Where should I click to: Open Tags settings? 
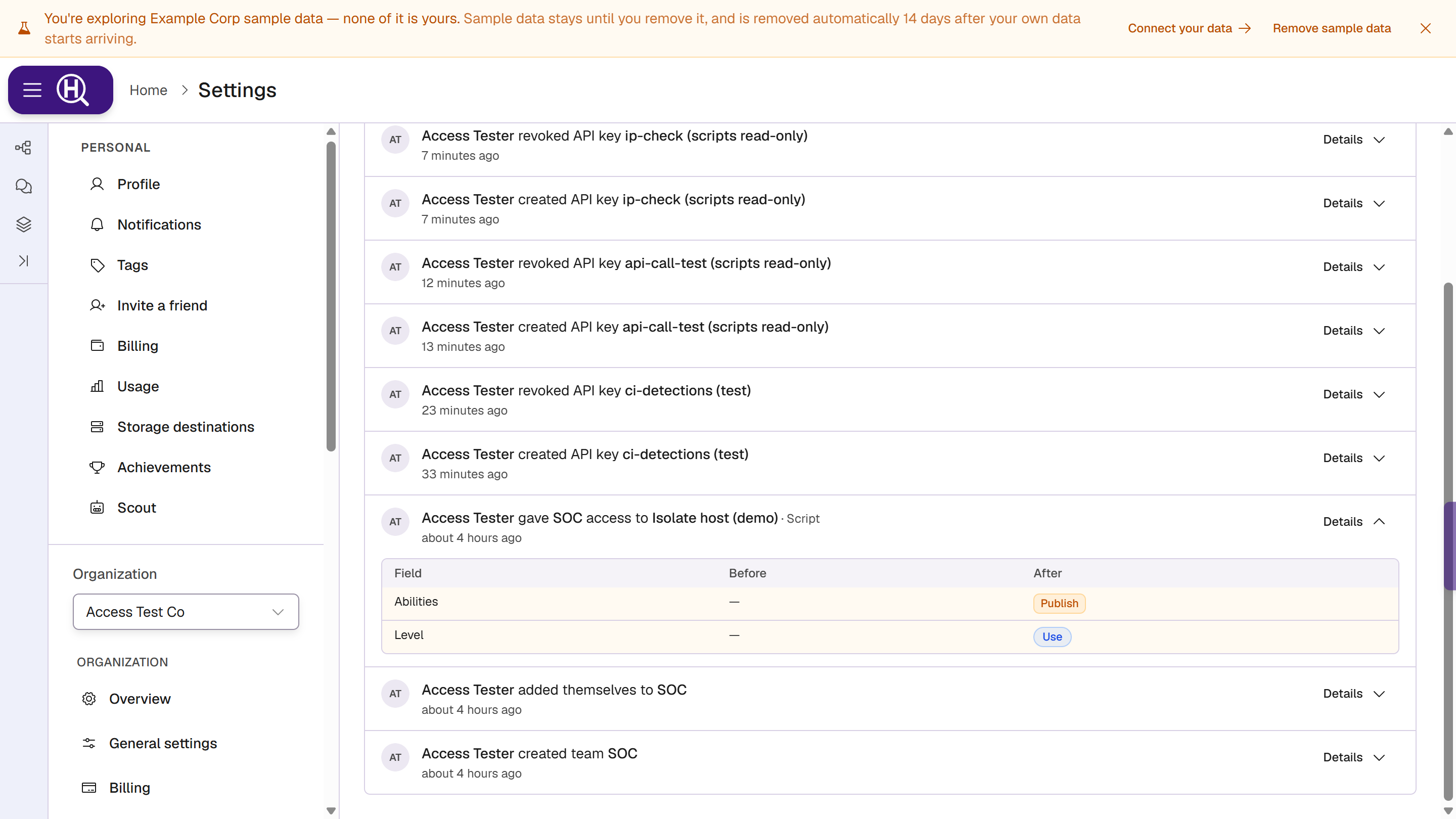coord(132,265)
